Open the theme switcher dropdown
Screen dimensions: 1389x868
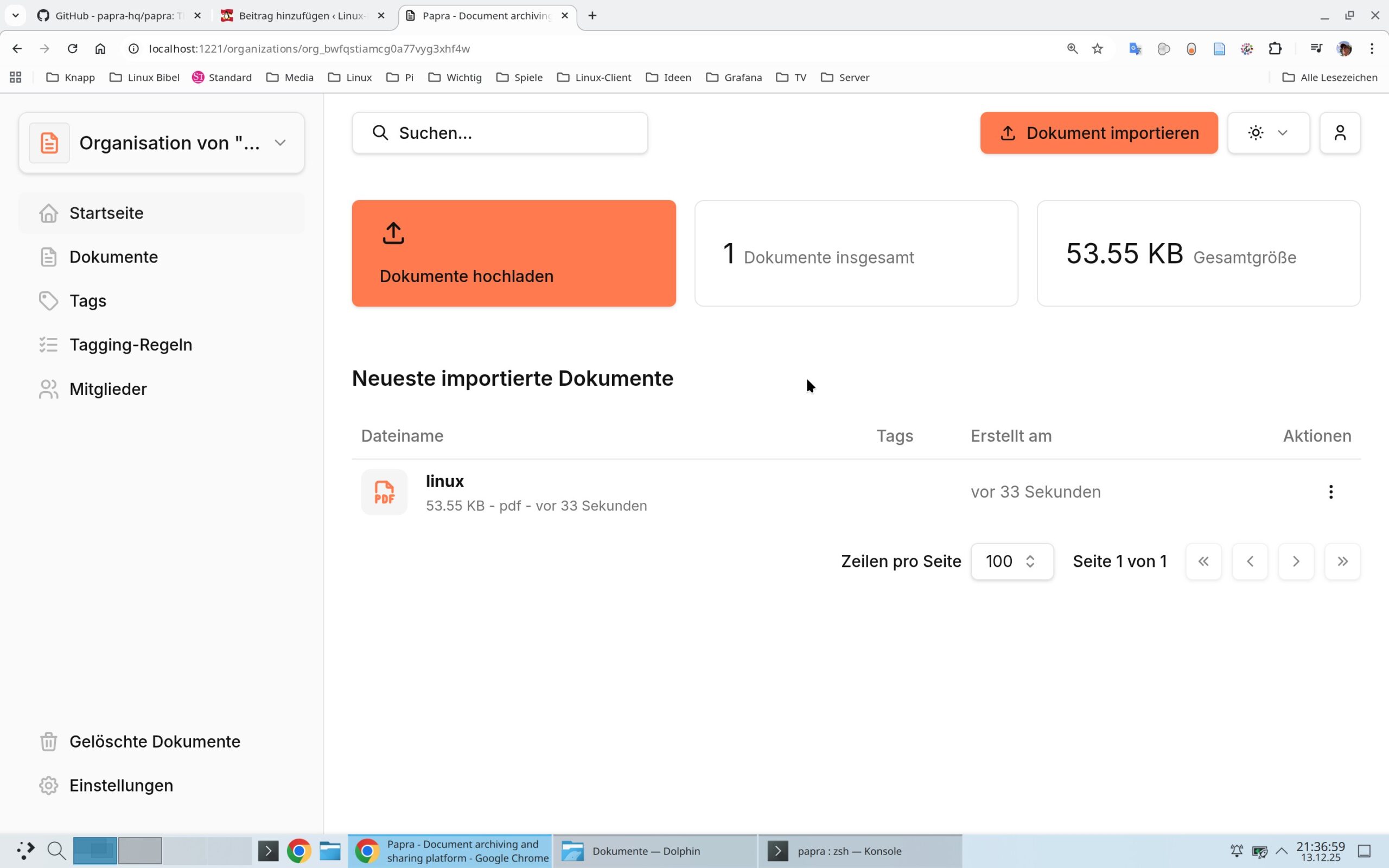pos(1268,132)
